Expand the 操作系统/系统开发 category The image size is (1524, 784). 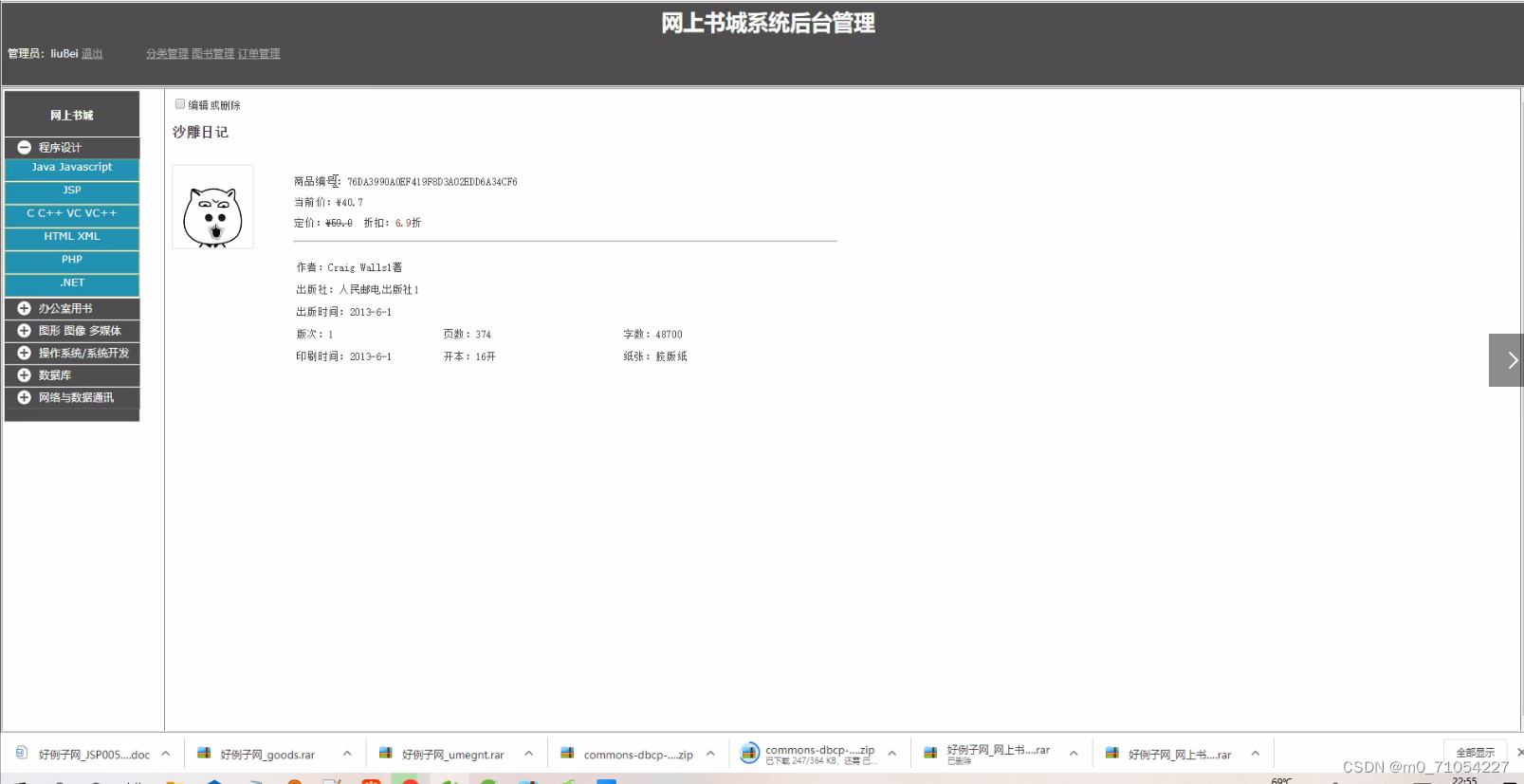(x=72, y=354)
